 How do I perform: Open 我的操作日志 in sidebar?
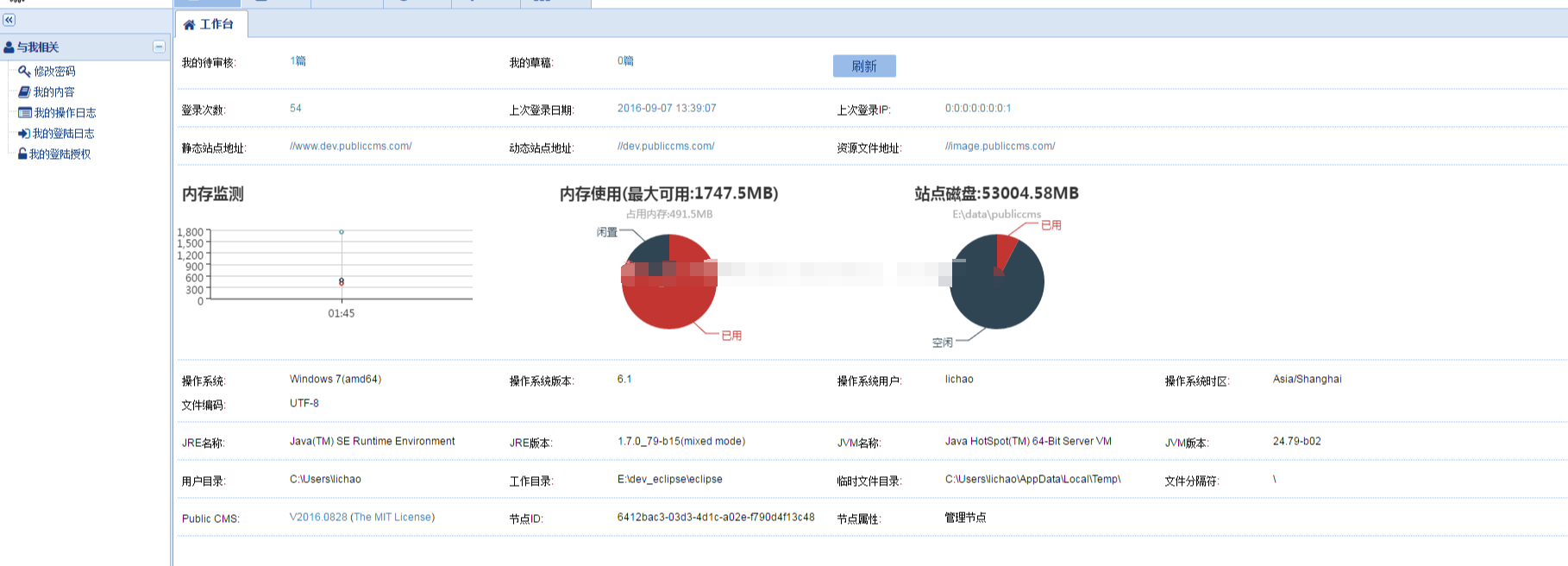(x=65, y=113)
